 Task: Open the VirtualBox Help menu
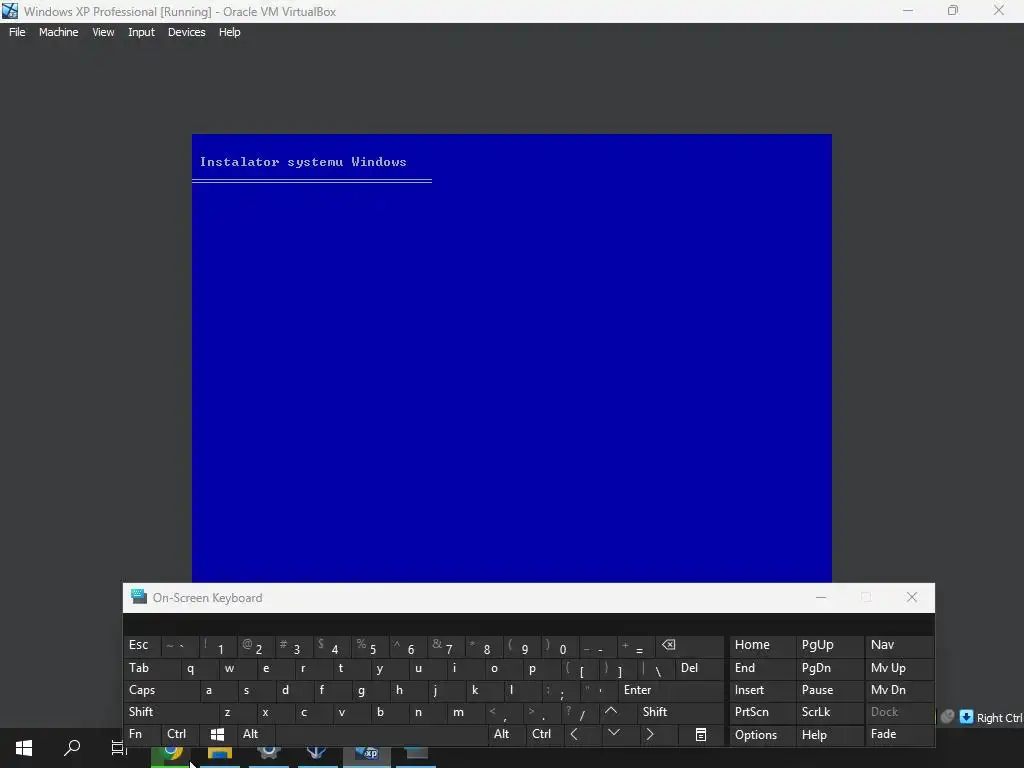point(229,32)
